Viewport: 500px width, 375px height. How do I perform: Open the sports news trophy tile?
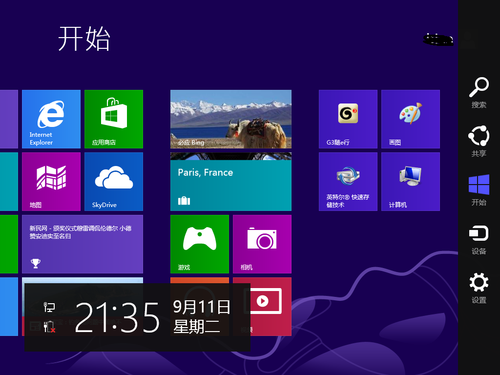click(82, 244)
